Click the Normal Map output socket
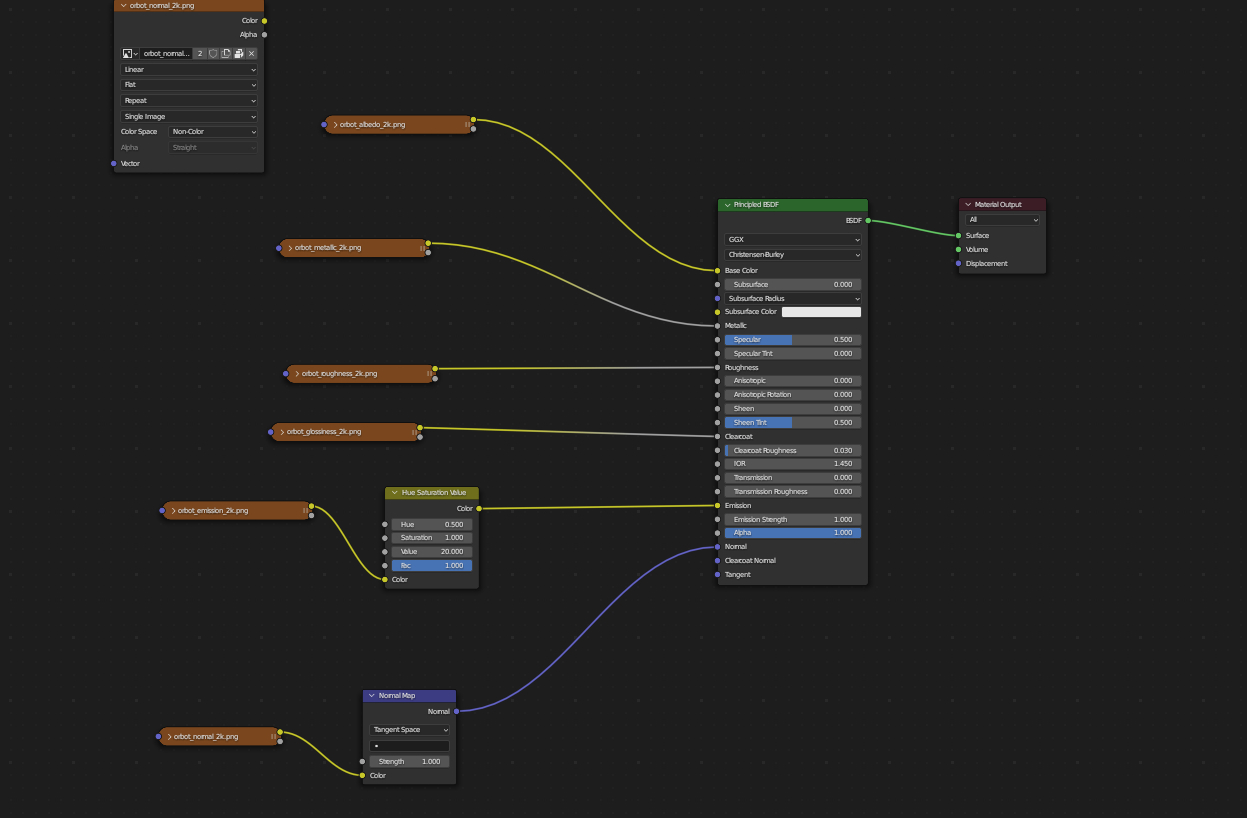The image size is (1247, 818). tap(456, 711)
